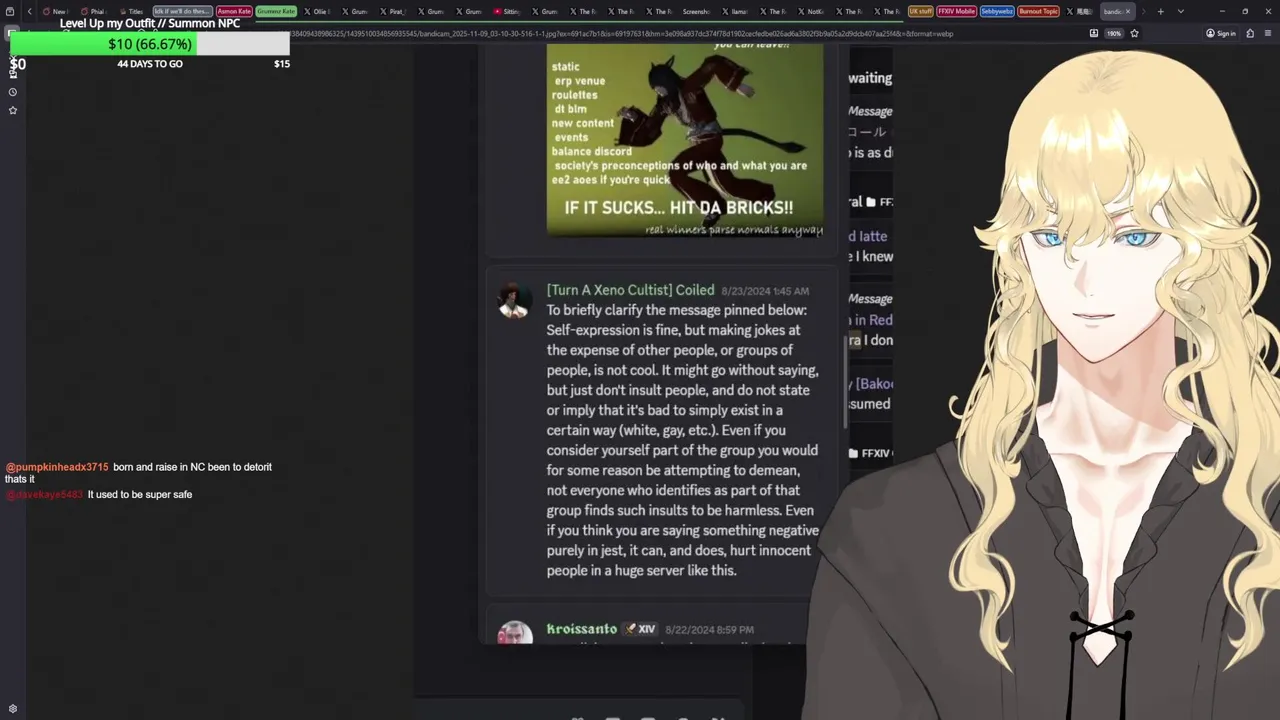1280x720 pixels.
Task: Switch to the Titles tab
Action: pos(131,11)
